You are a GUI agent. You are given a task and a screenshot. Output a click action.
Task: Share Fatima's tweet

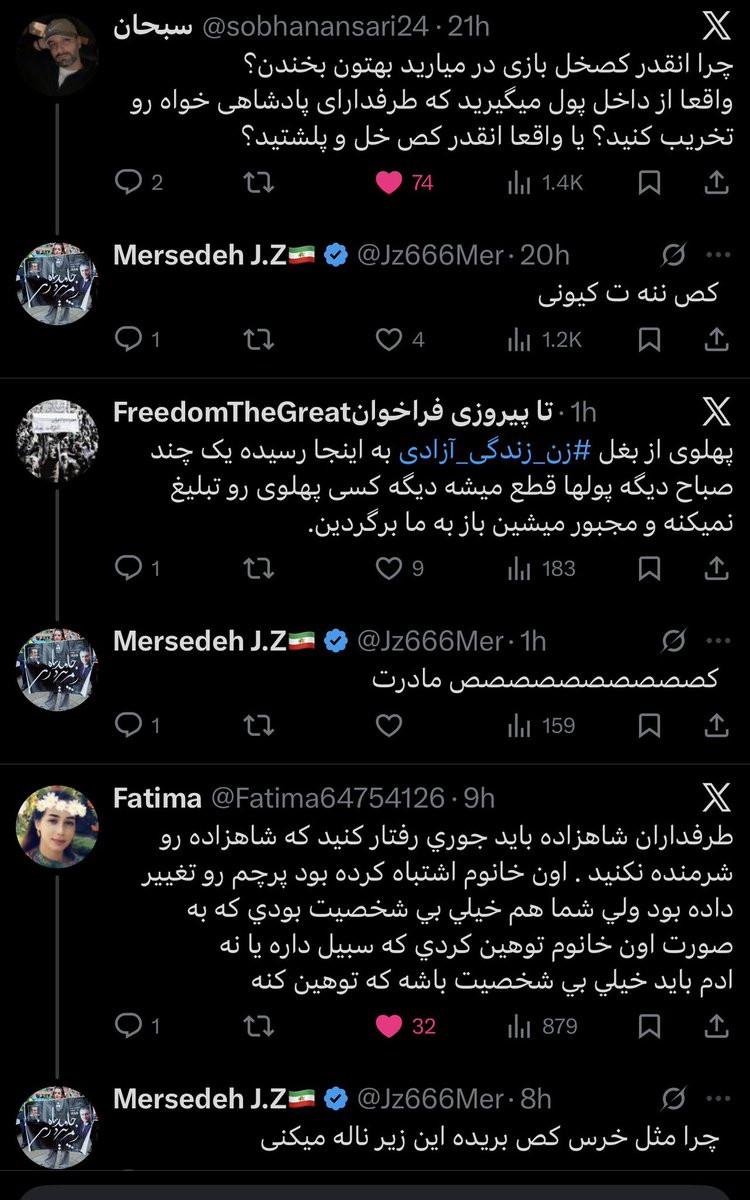pos(716,1026)
